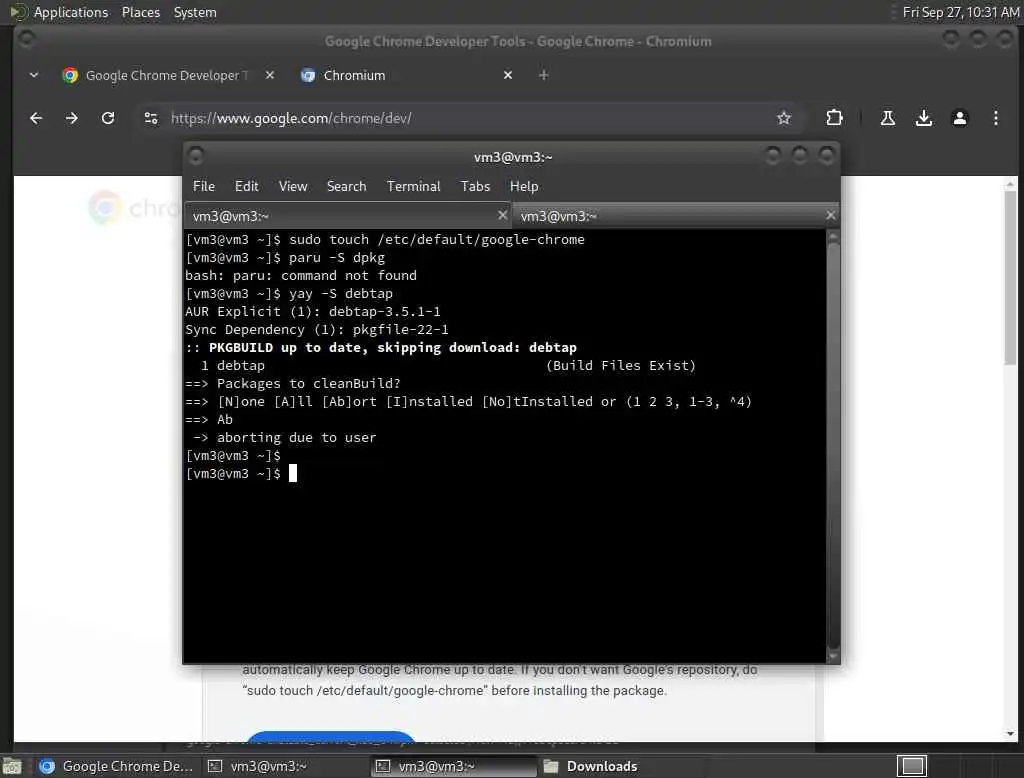Open the terminal Help menu

click(x=524, y=186)
